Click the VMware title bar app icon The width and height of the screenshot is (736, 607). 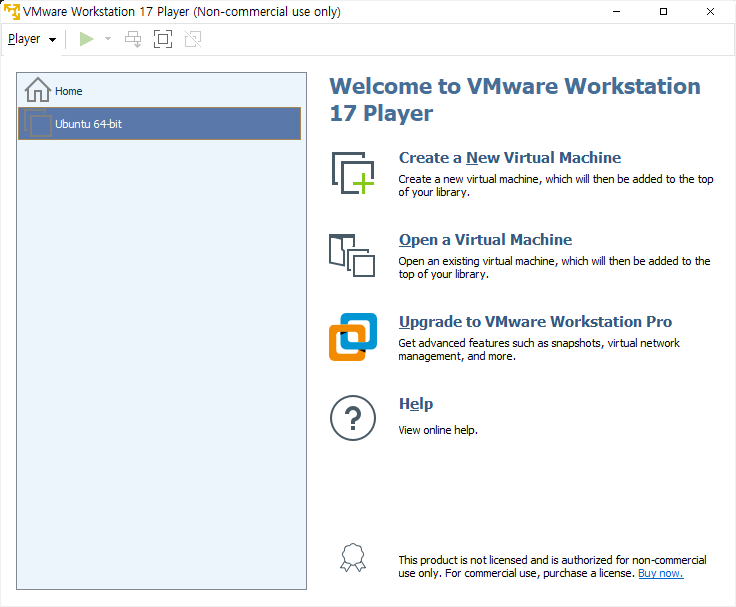12,11
